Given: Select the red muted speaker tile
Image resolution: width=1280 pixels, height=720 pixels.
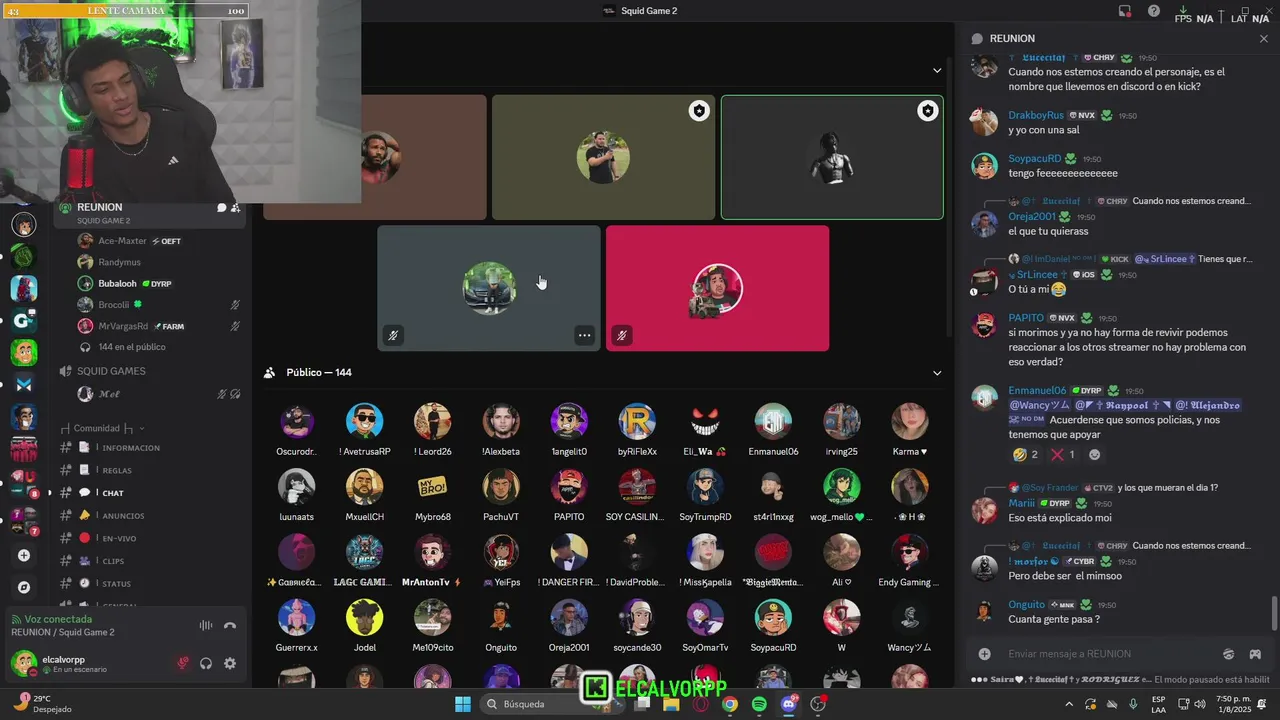Looking at the screenshot, I should click(x=717, y=288).
